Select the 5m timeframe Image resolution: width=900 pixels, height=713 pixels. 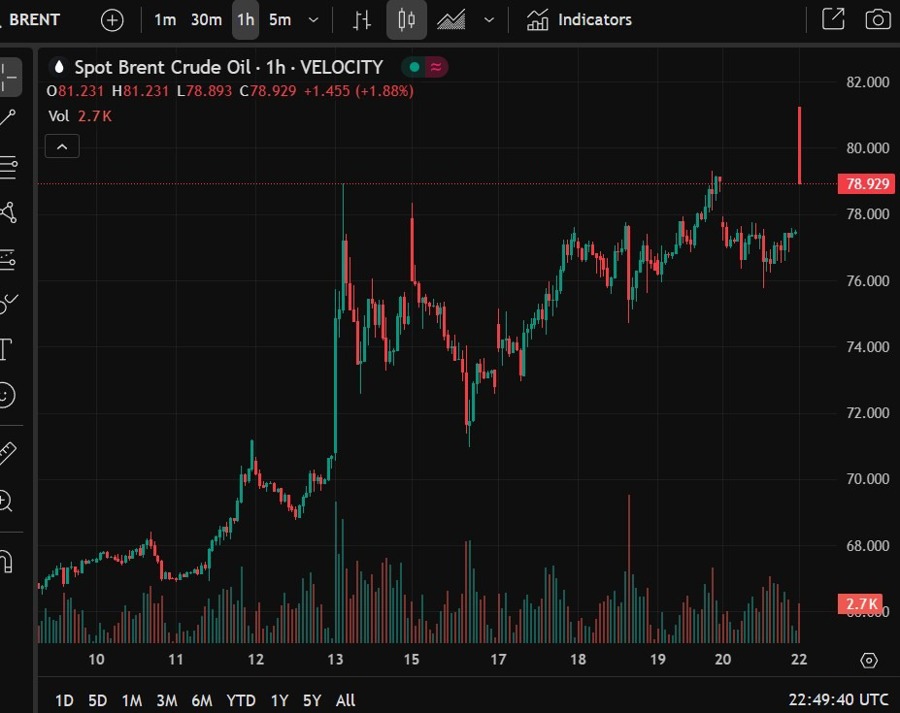(280, 20)
